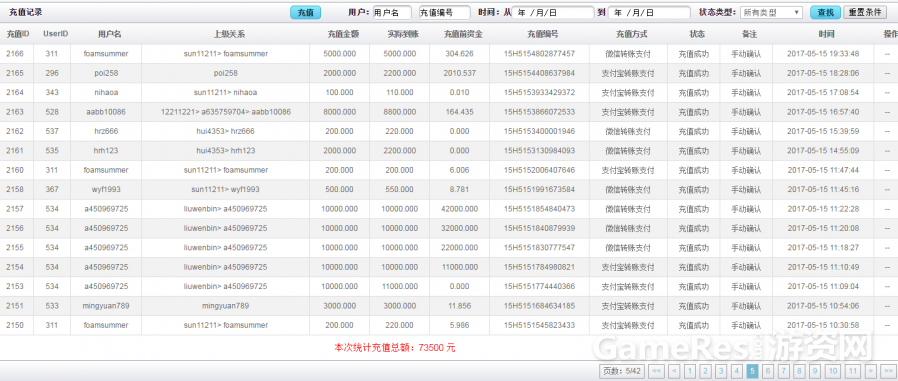Image resolution: width=898 pixels, height=381 pixels.
Task: Select username hrz666 cell
Action: click(106, 131)
